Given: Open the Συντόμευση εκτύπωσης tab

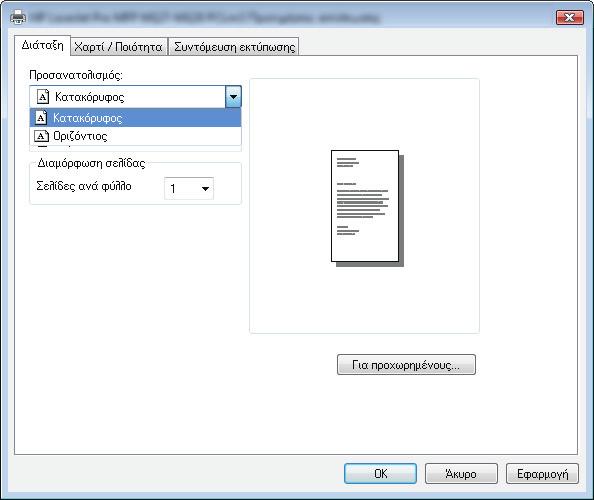Looking at the screenshot, I should (x=234, y=47).
